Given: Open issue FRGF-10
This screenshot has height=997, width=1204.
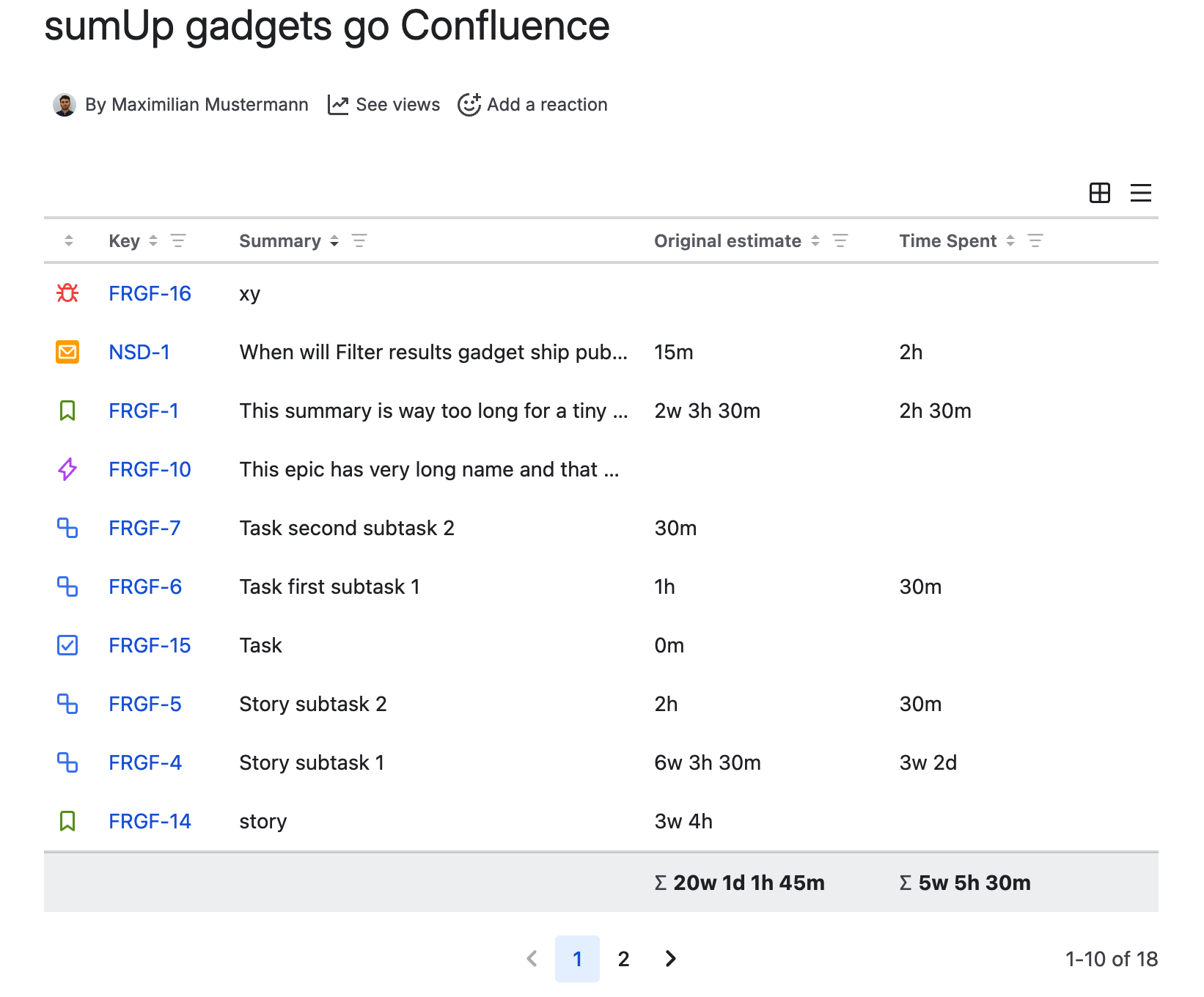Looking at the screenshot, I should (150, 469).
